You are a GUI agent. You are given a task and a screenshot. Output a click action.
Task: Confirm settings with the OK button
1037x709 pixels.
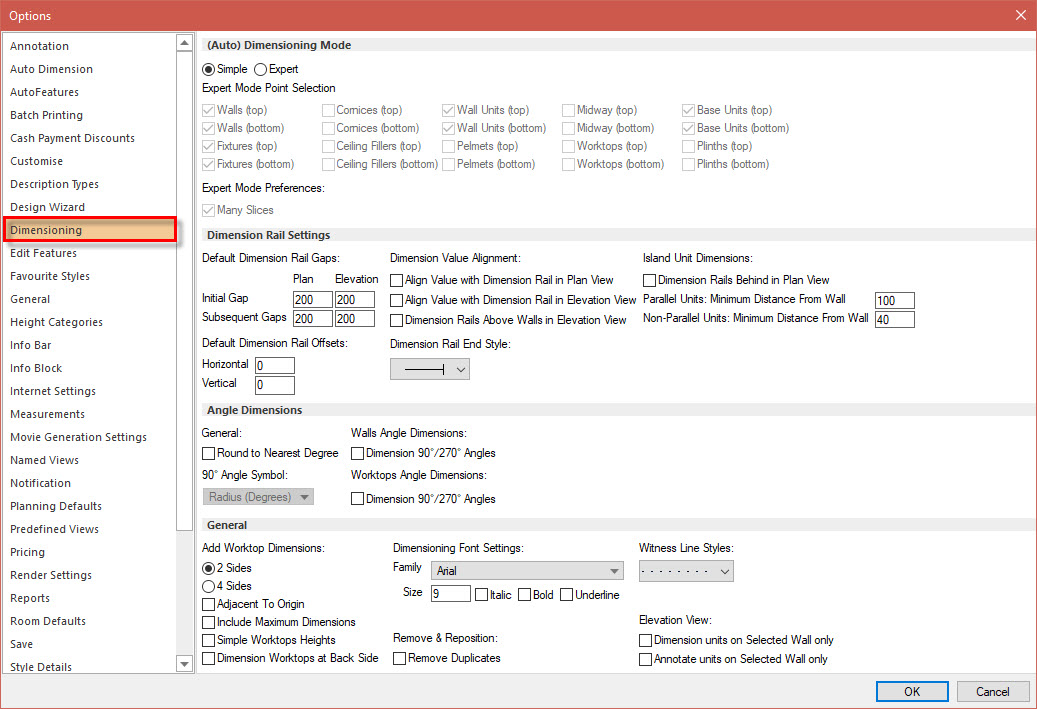pos(911,691)
